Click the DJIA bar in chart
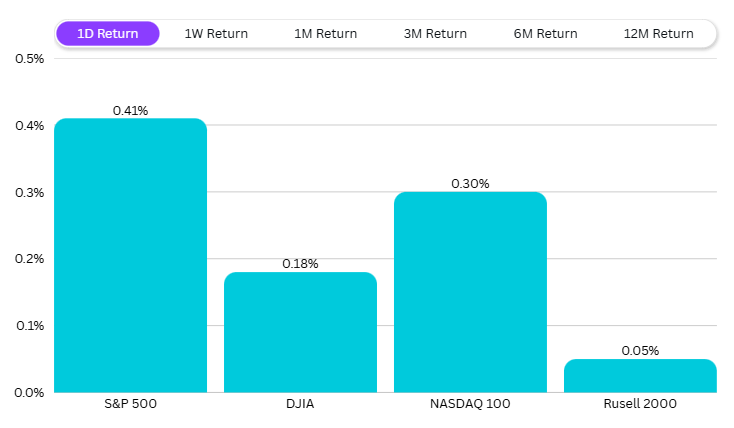 pos(300,332)
